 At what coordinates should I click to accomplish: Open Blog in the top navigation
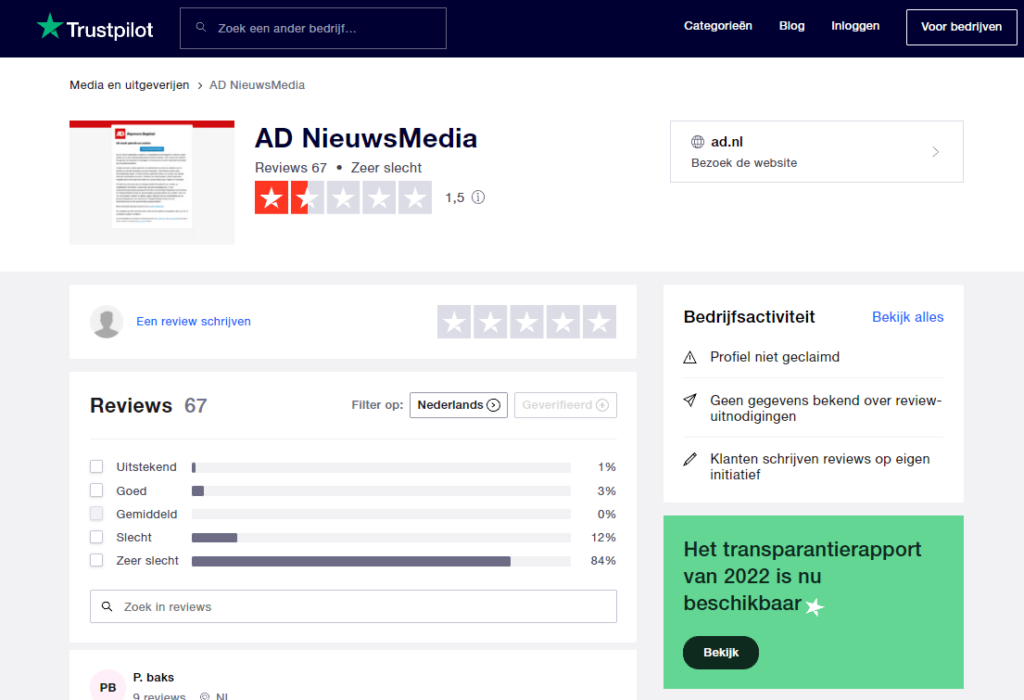(x=792, y=26)
